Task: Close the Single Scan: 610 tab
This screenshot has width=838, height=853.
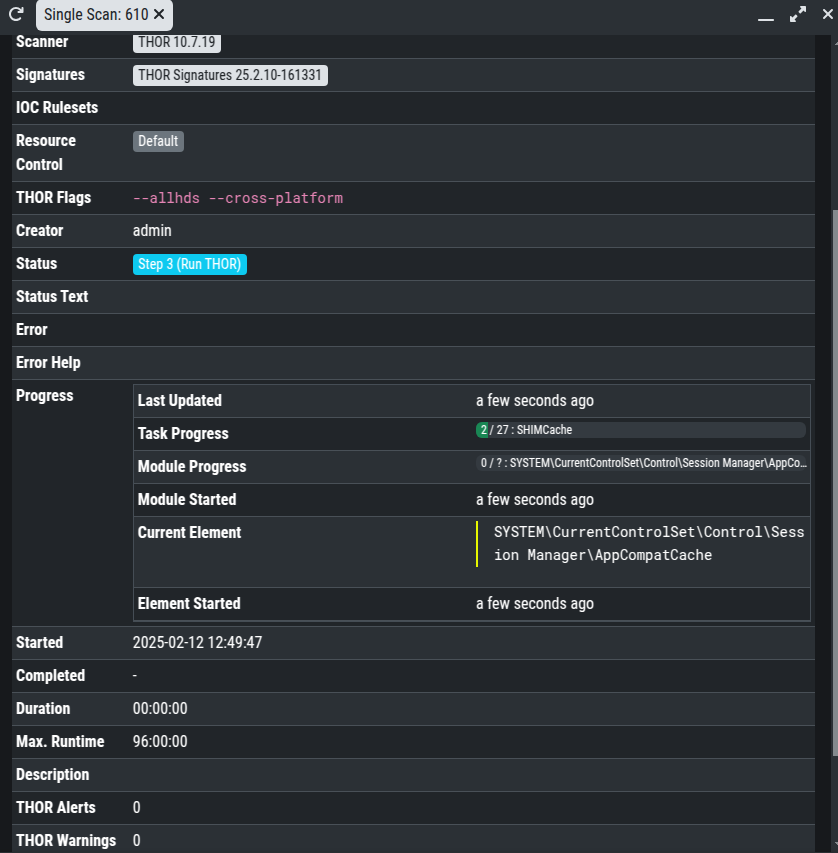Action: 159,15
